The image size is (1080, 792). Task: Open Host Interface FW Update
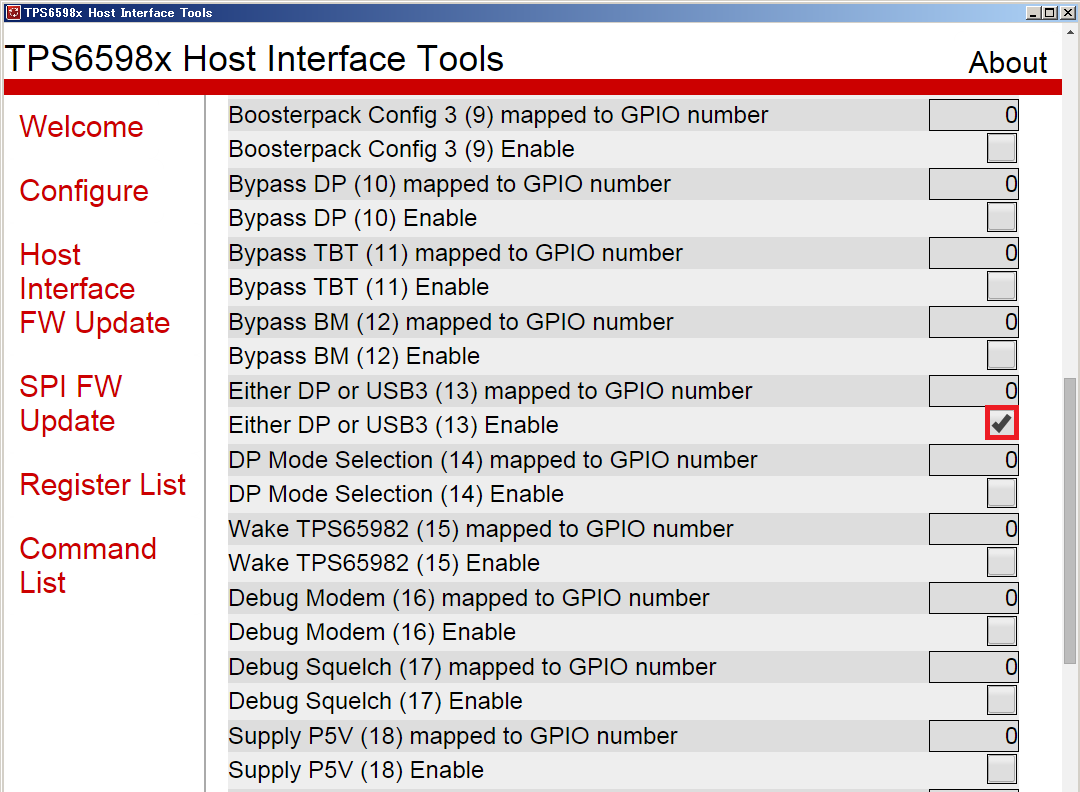[x=94, y=289]
